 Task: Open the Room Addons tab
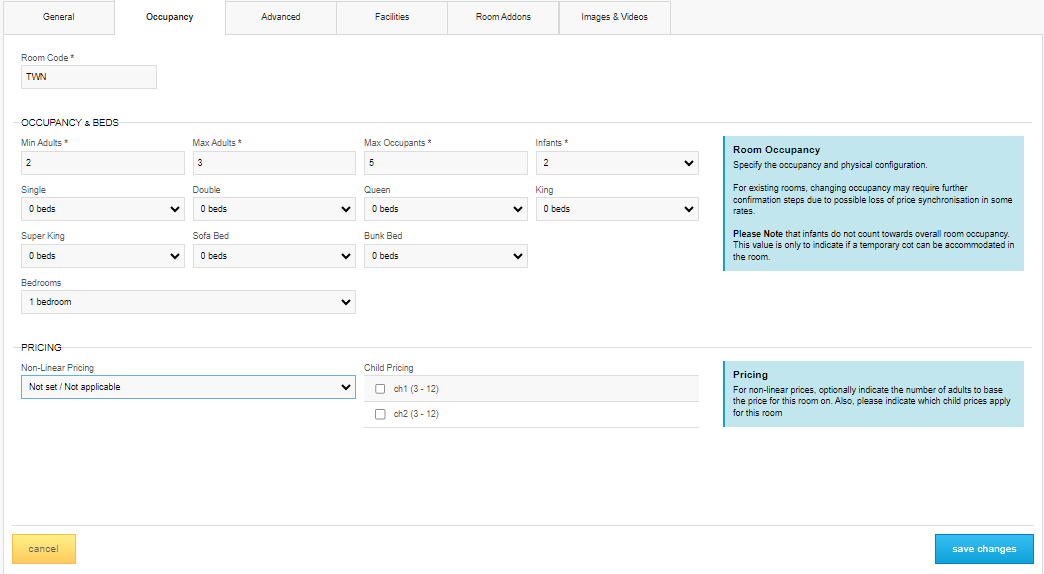[x=503, y=17]
